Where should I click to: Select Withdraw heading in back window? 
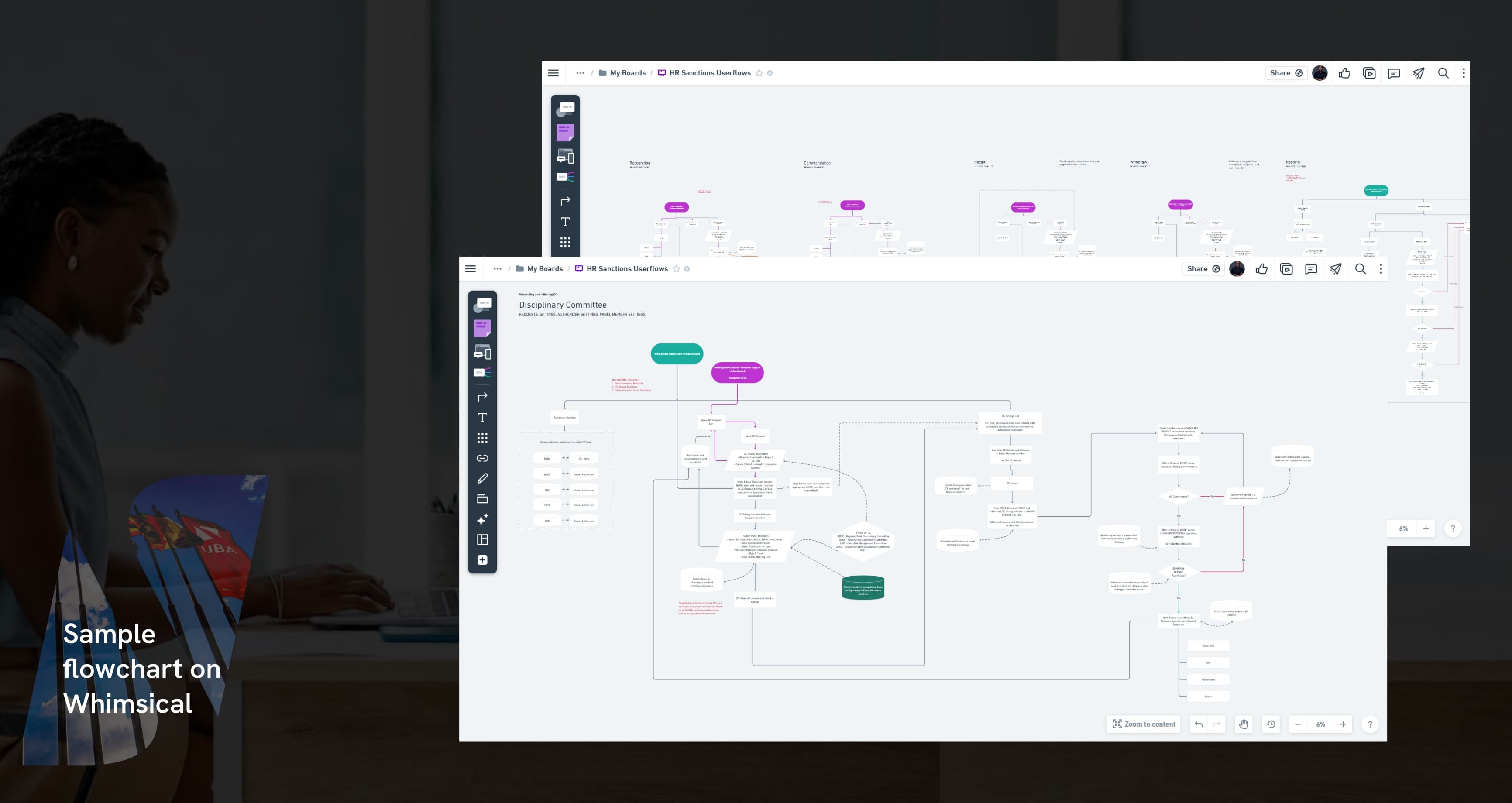coord(1138,162)
